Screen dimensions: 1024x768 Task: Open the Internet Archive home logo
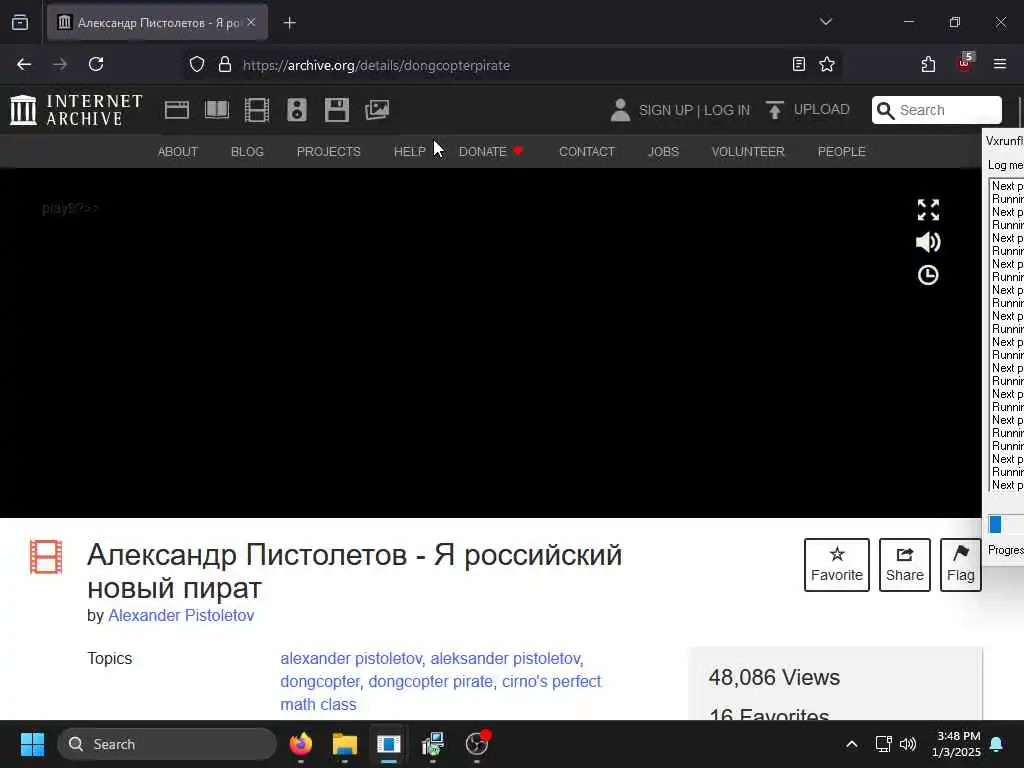tap(76, 110)
